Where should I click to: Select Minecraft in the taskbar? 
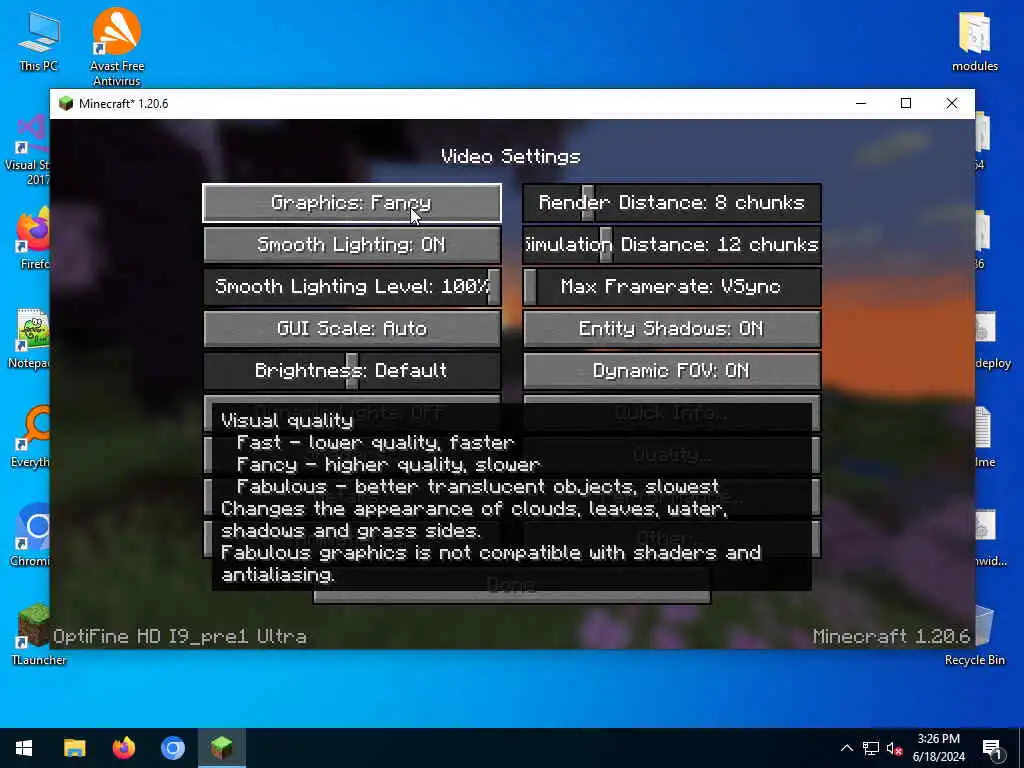pos(222,748)
